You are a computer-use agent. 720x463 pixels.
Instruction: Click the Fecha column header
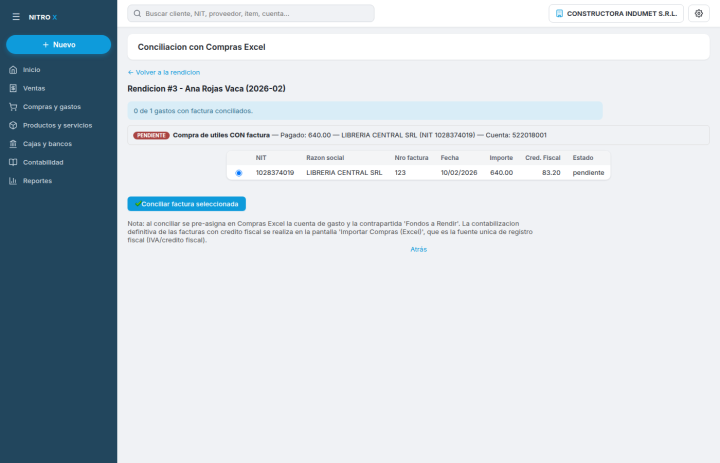pyautogui.click(x=450, y=158)
